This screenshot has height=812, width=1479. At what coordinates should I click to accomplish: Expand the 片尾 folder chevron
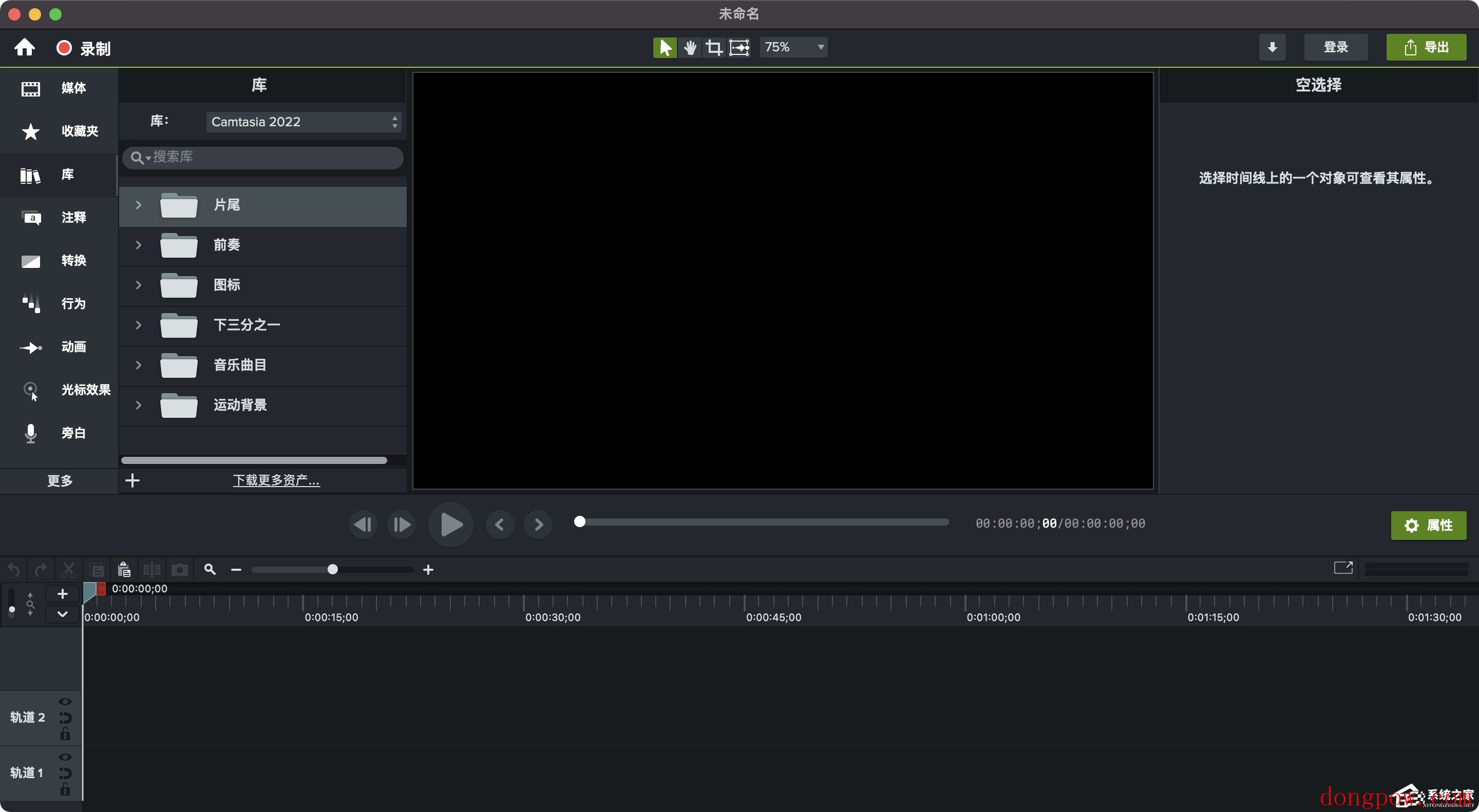(x=138, y=205)
